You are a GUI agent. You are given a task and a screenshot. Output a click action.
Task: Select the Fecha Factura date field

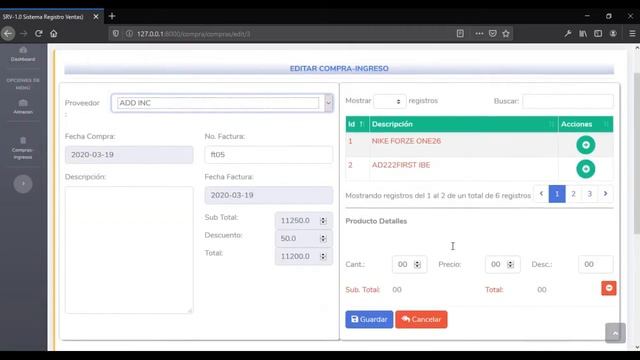pyautogui.click(x=269, y=195)
